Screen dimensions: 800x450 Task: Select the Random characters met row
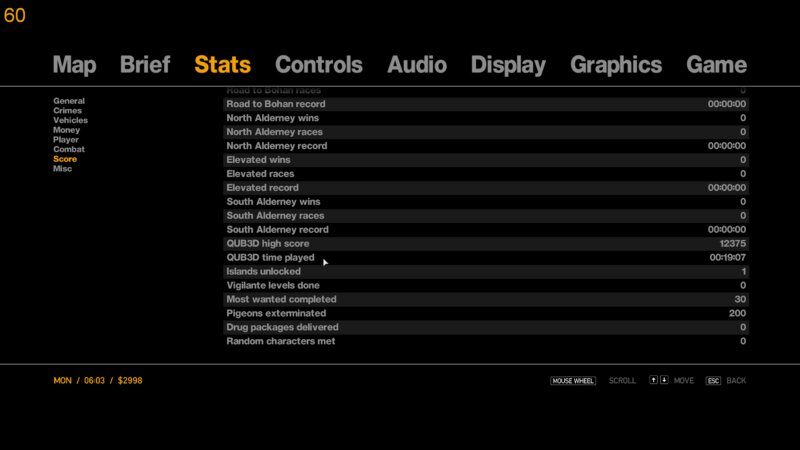click(x=486, y=341)
